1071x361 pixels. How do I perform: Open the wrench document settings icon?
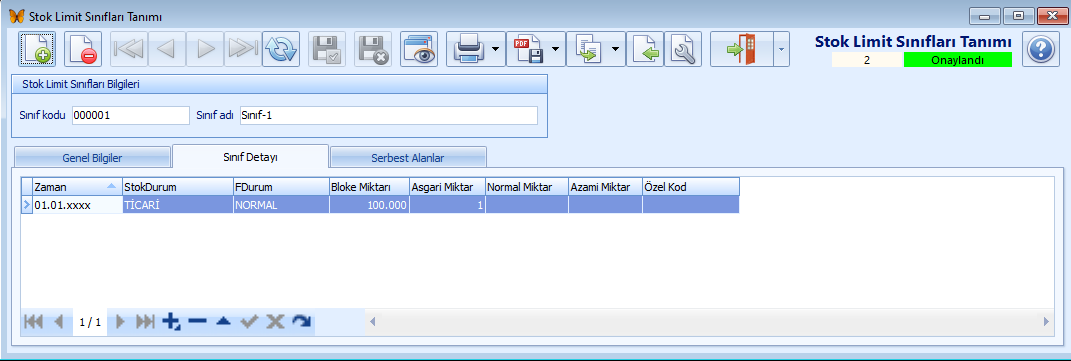pos(683,49)
